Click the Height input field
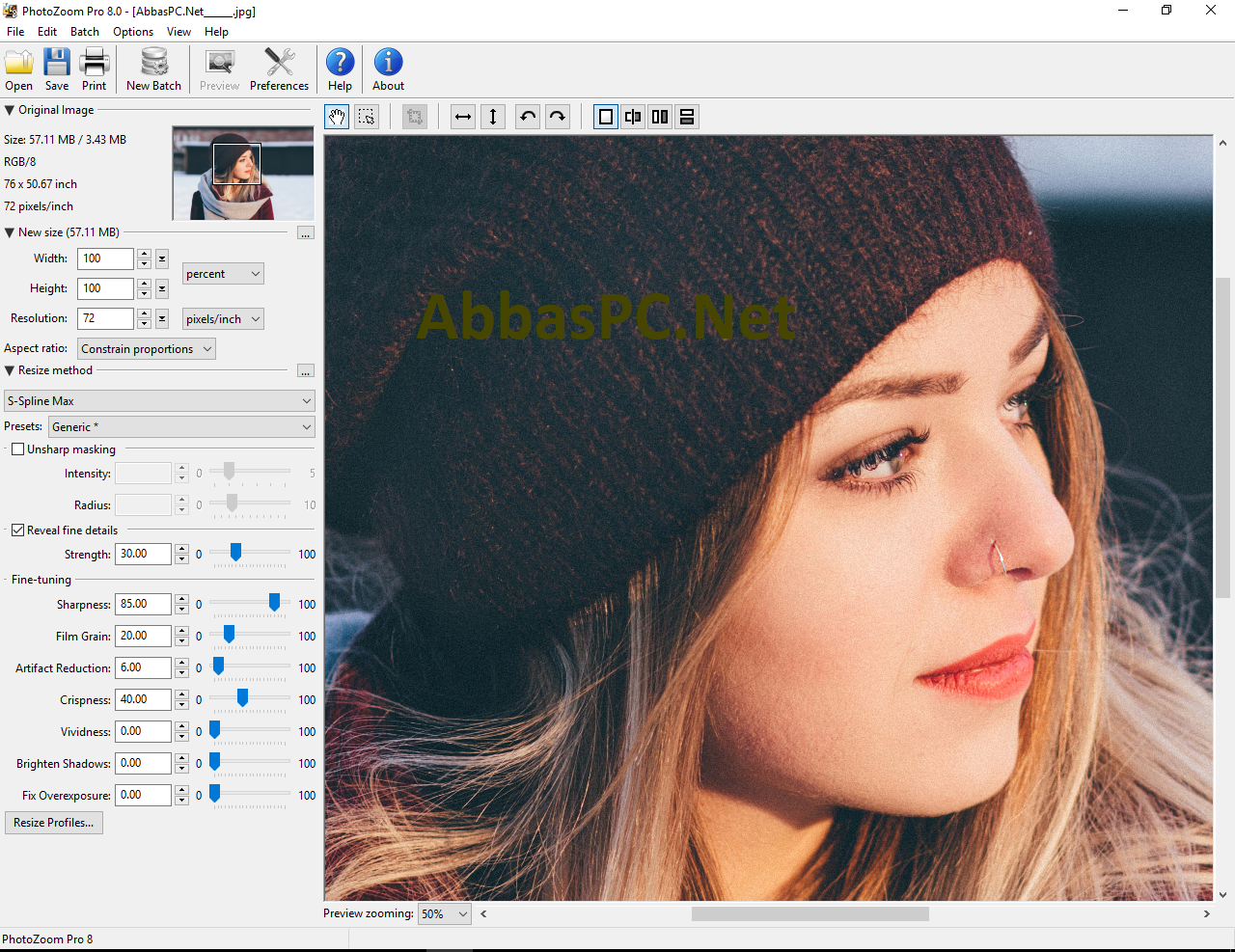 point(105,288)
